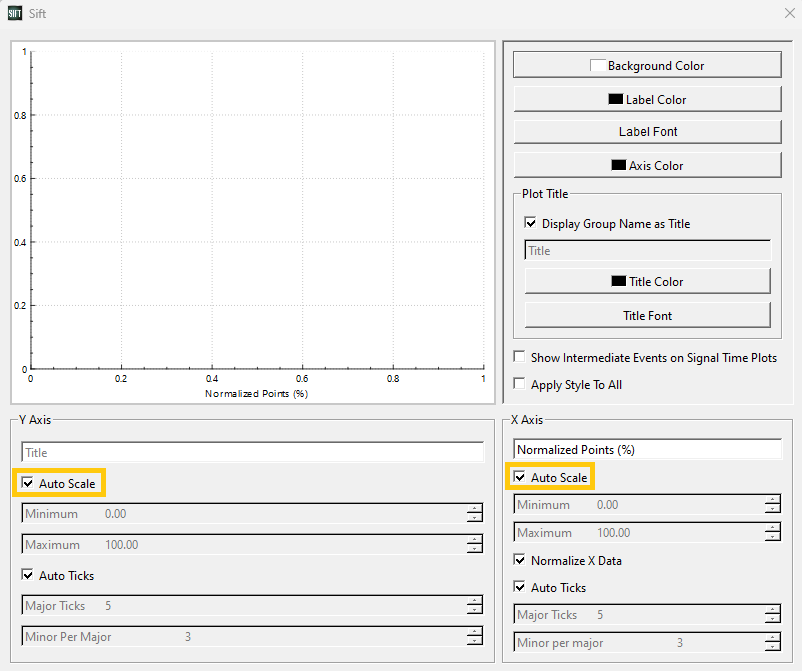Increase X Axis Minimum with up arrow
The width and height of the screenshot is (802, 671).
click(x=773, y=500)
